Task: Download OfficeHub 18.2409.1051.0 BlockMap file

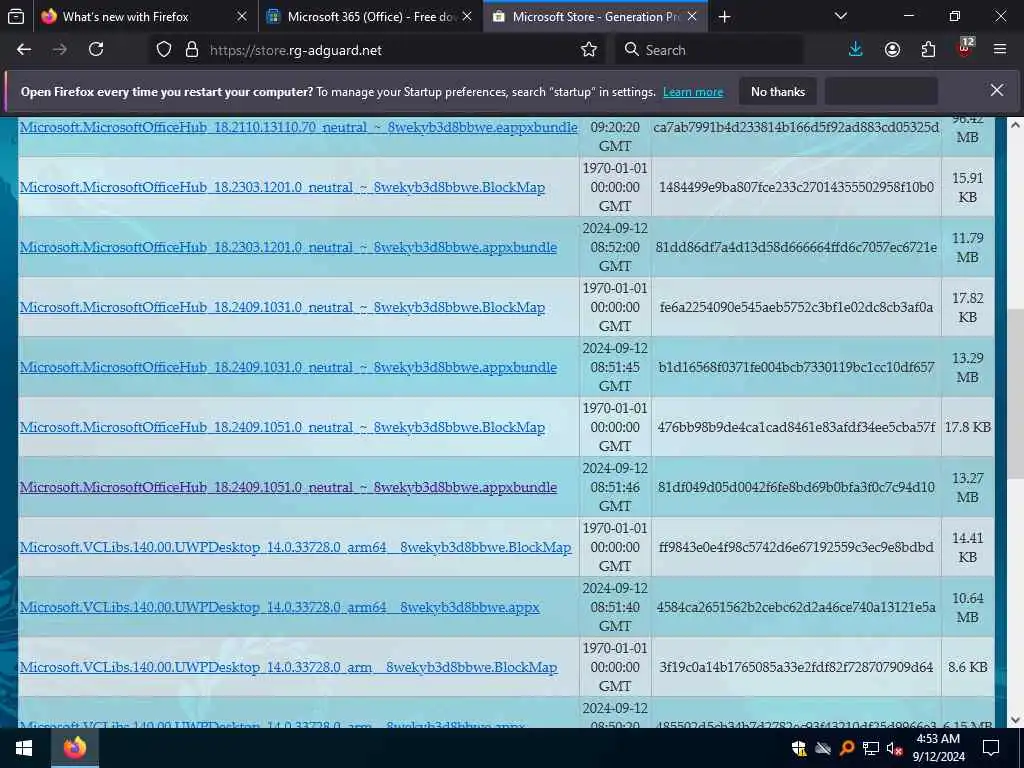Action: click(282, 427)
